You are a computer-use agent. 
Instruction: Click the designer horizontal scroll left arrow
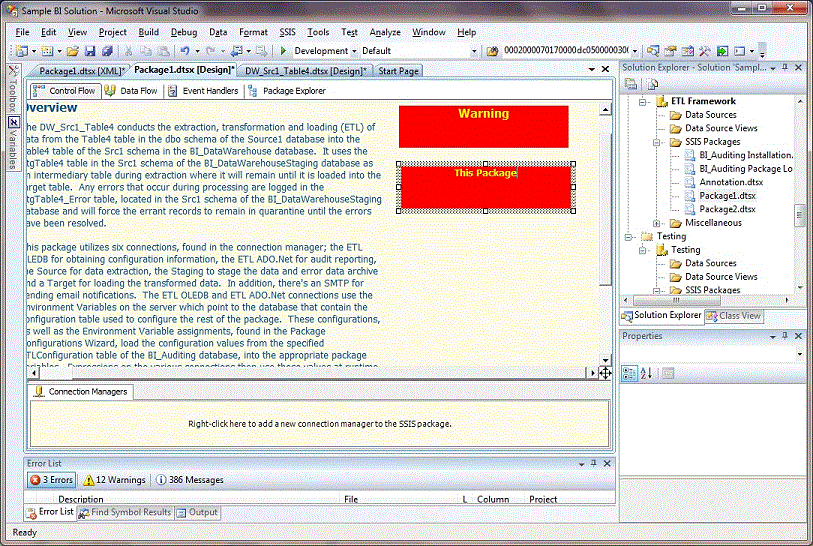[34, 373]
